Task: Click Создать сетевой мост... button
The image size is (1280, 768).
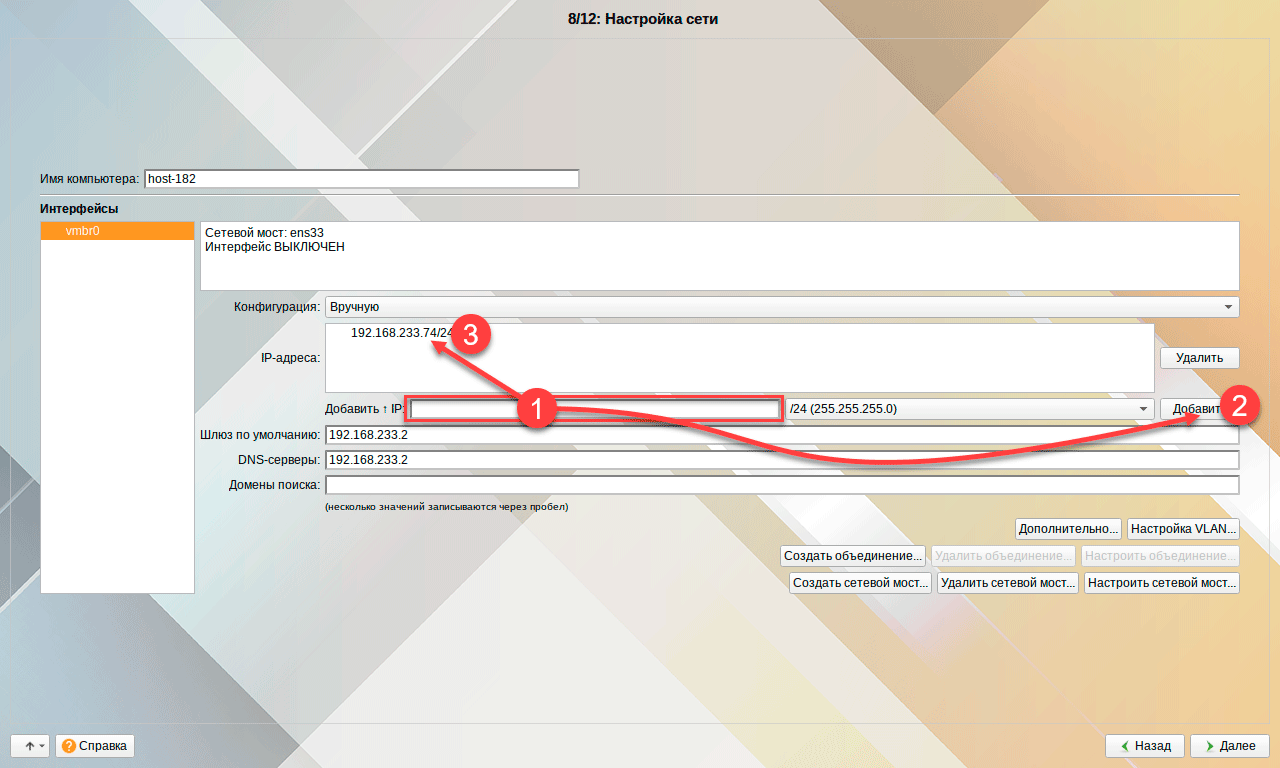Action: [861, 583]
